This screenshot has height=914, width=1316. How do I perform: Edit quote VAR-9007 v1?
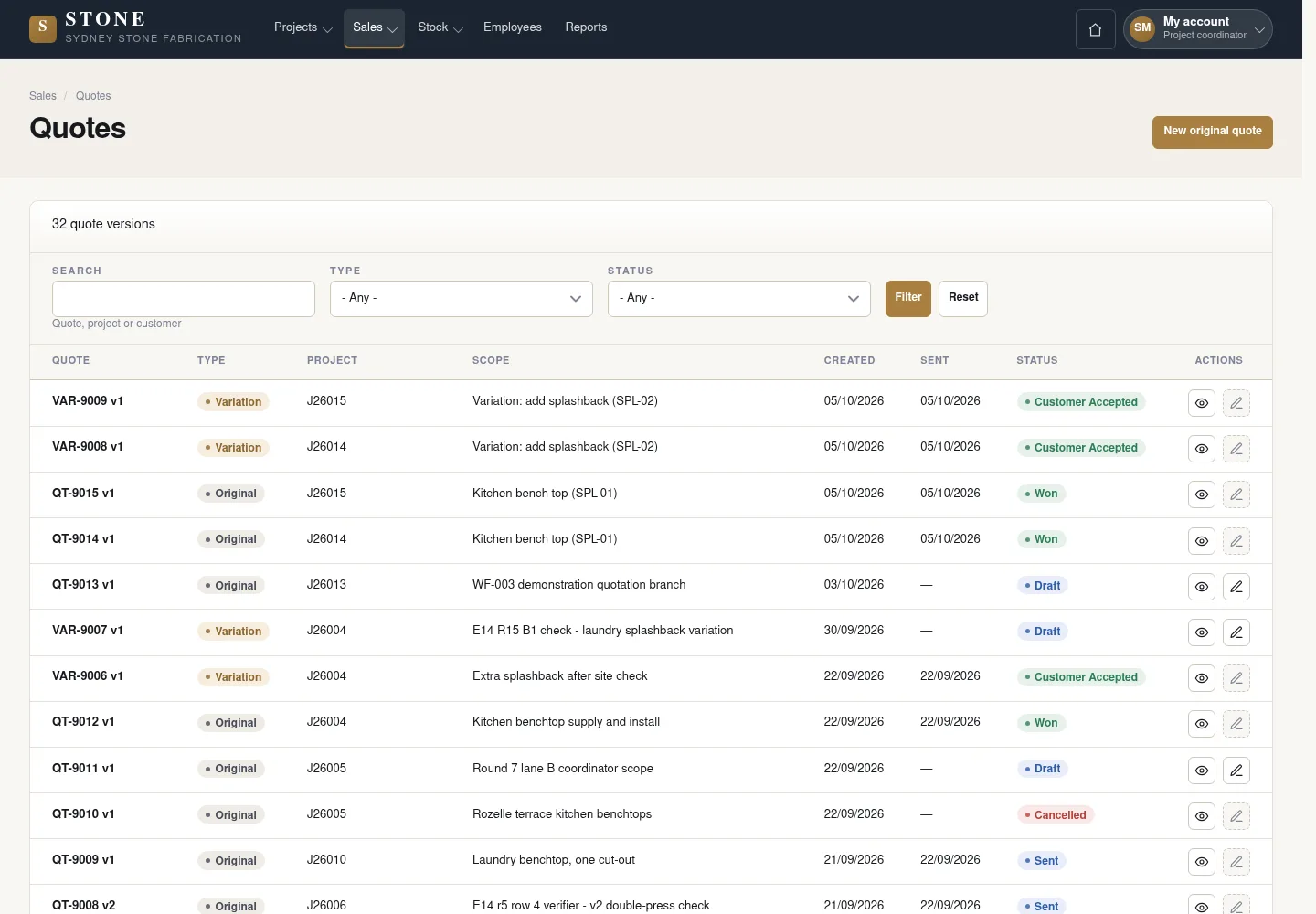(1236, 632)
